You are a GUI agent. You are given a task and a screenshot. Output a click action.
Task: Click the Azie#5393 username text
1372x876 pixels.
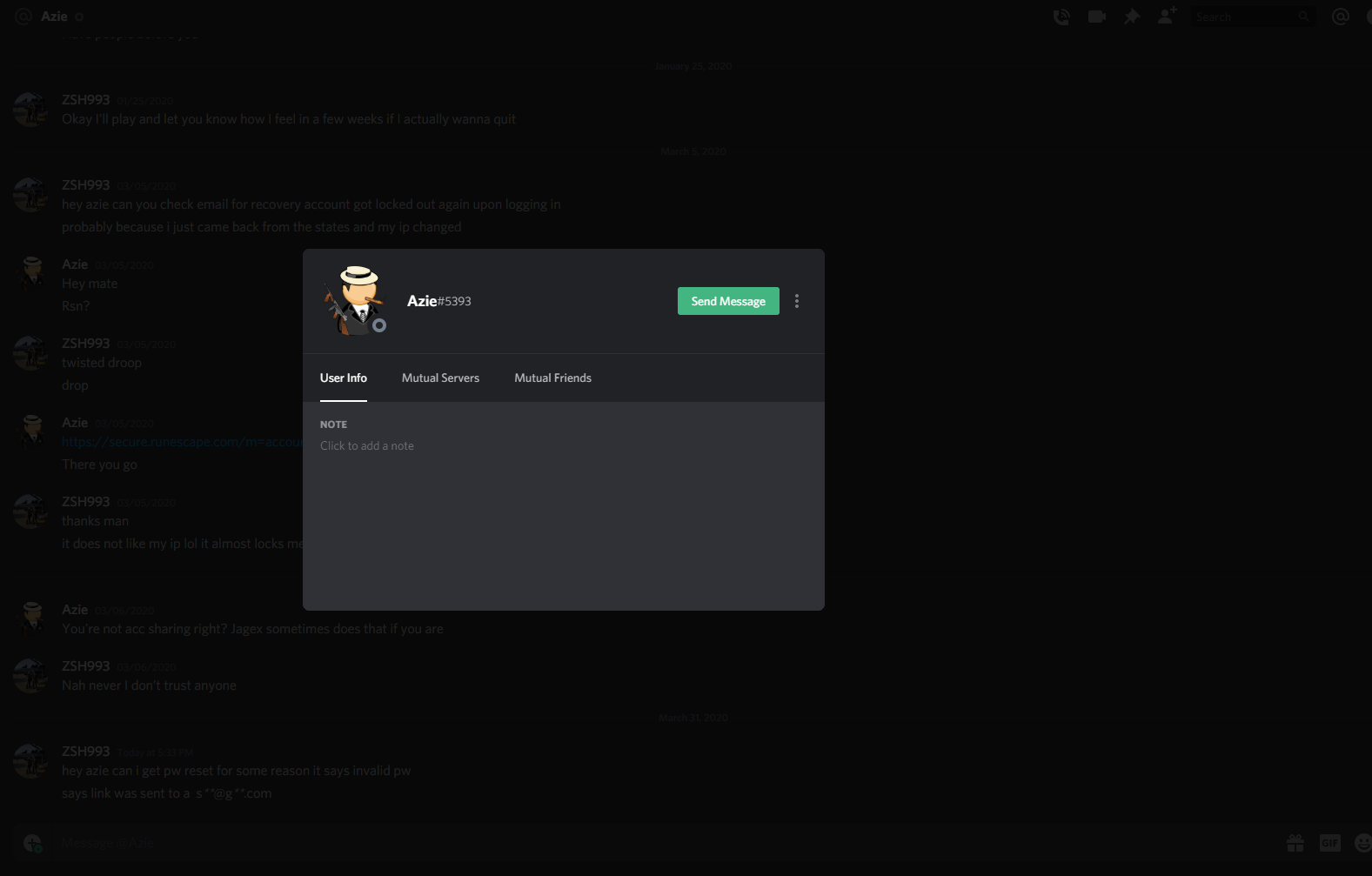pos(438,301)
